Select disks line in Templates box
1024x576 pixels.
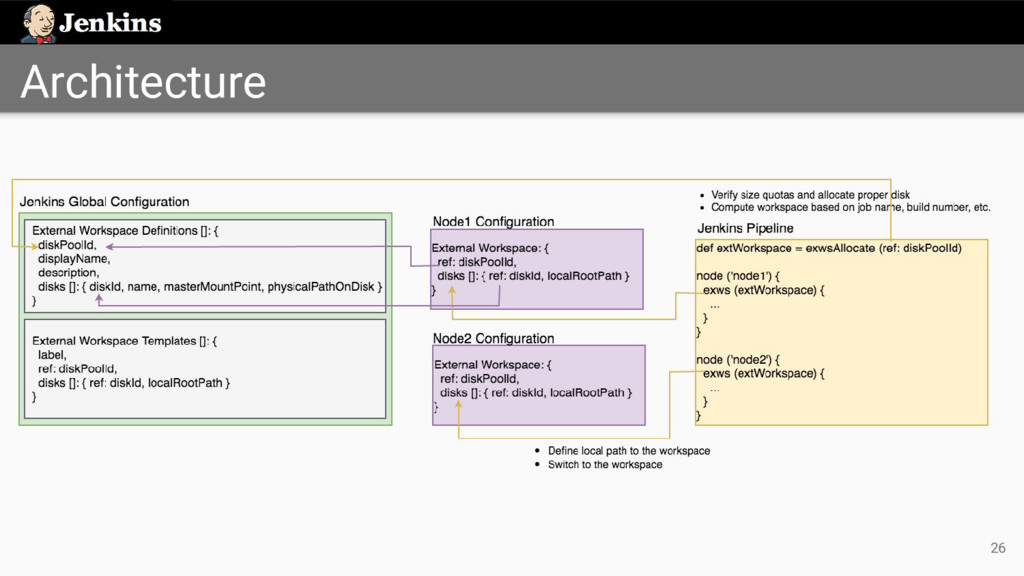pyautogui.click(x=134, y=383)
